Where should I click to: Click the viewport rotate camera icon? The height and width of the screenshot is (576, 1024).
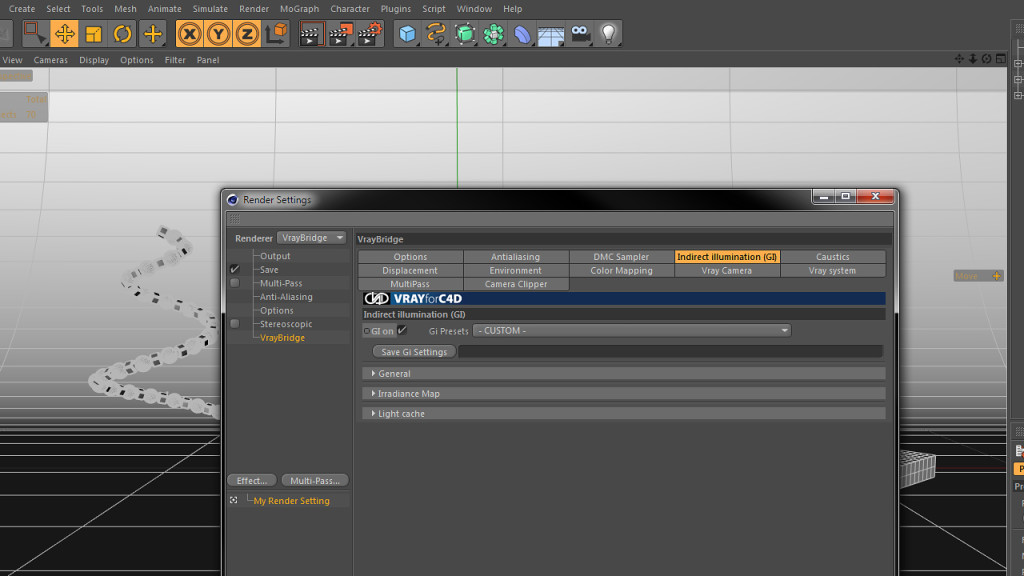[x=987, y=59]
